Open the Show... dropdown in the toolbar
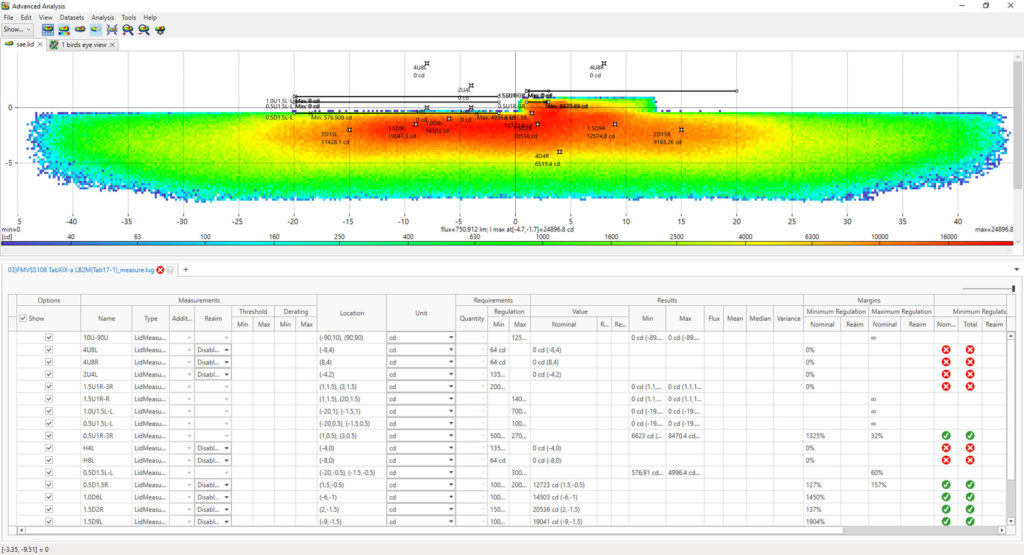This screenshot has height=555, width=1024. (17, 29)
